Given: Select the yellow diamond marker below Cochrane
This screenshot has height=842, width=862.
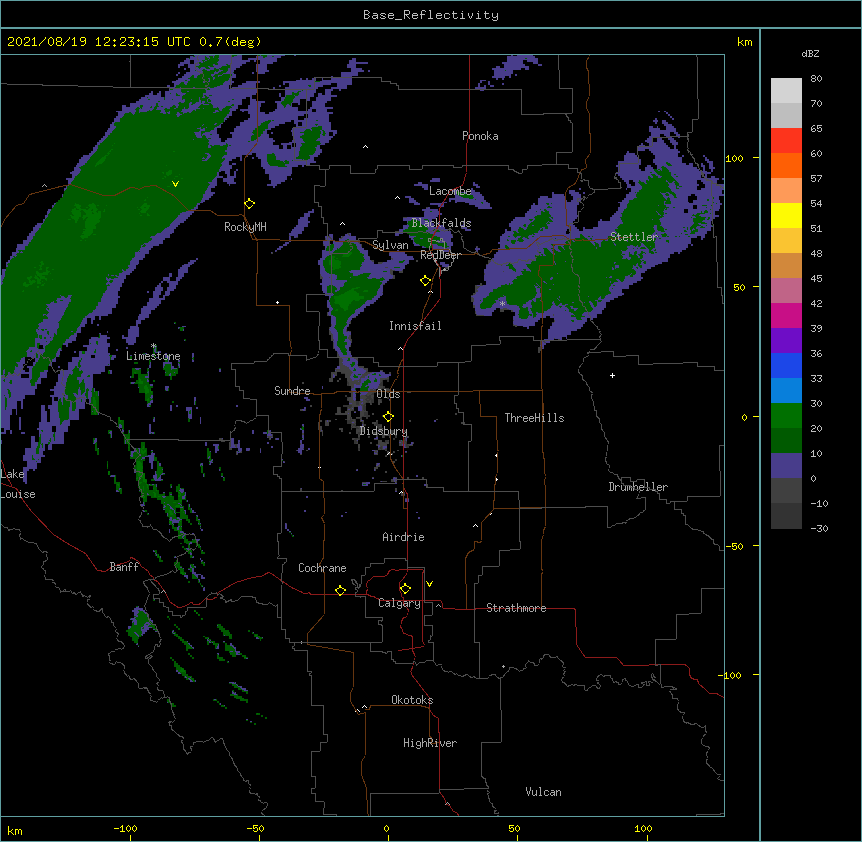Looking at the screenshot, I should [x=340, y=590].
